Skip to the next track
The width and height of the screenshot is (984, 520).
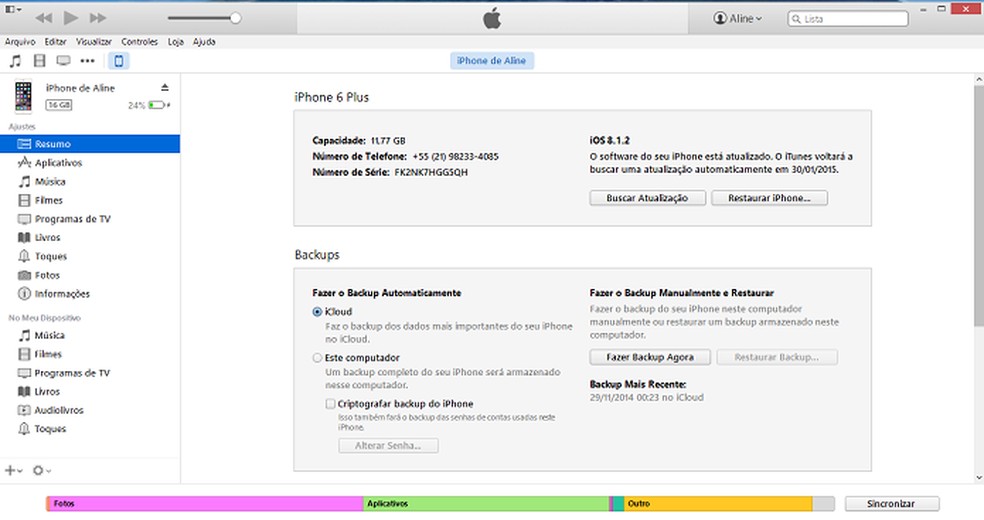[97, 18]
